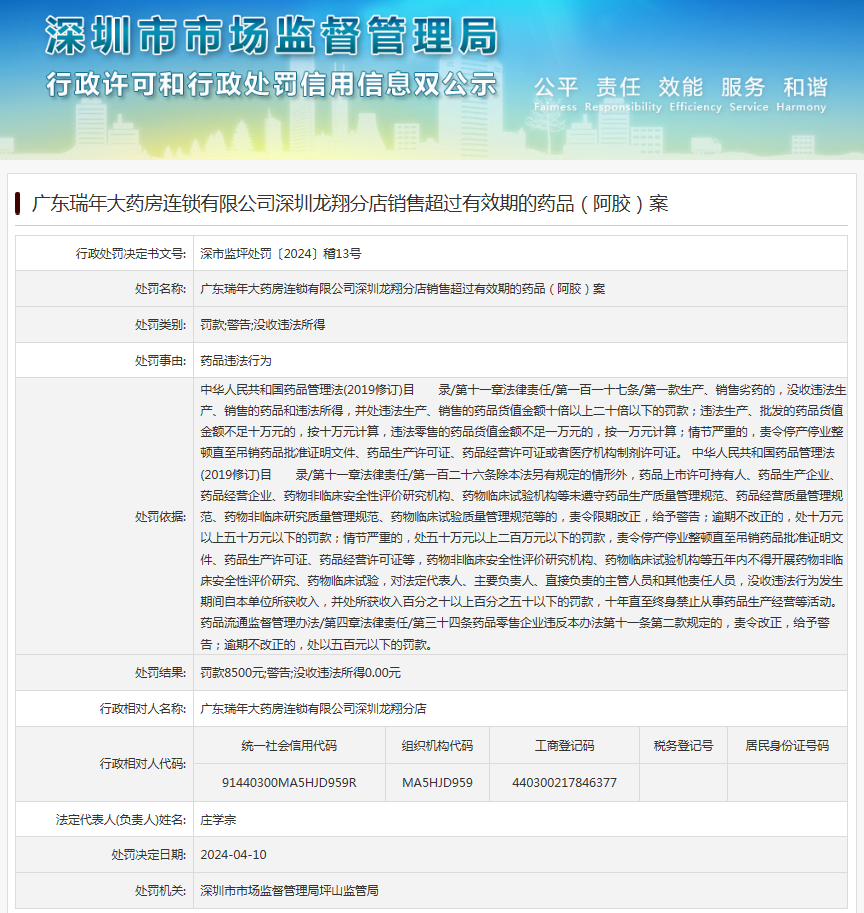Click the 处罚名称 label

click(161, 289)
